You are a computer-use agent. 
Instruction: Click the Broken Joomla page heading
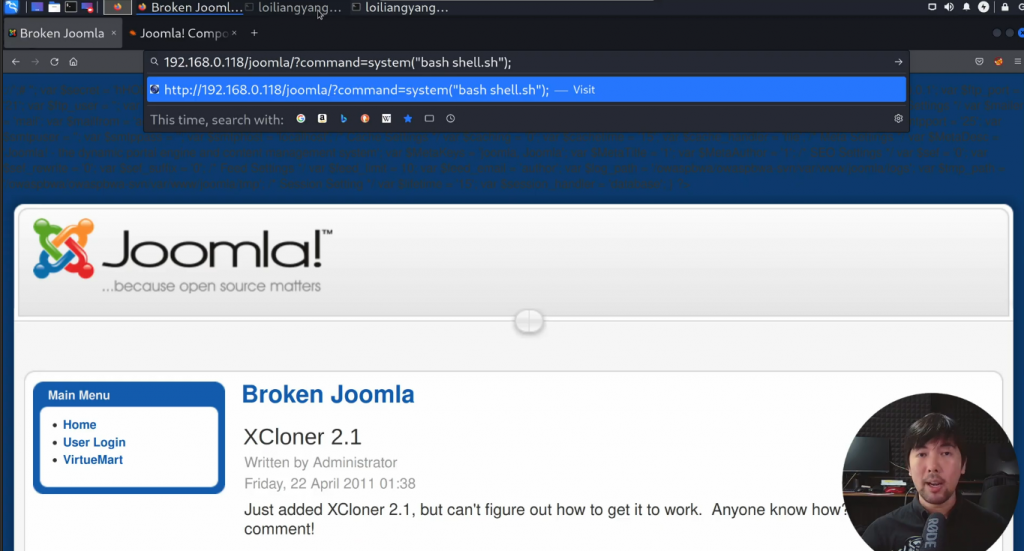(328, 395)
